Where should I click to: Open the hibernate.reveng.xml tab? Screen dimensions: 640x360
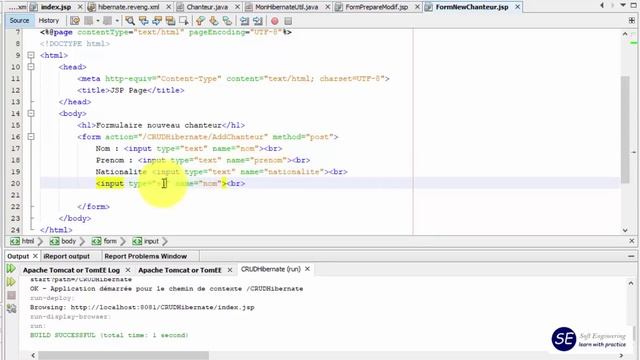tap(129, 7)
